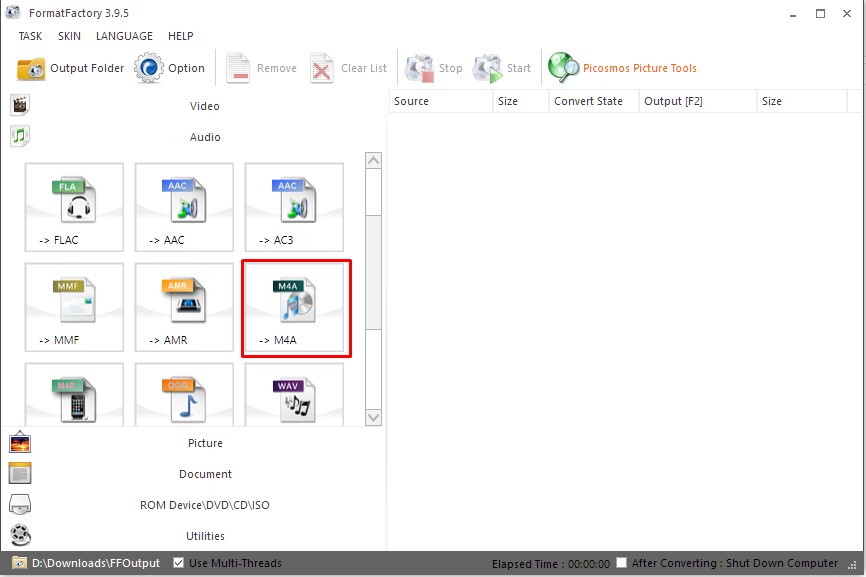Click the audio list scroll up arrow
The width and height of the screenshot is (866, 577).
click(373, 161)
